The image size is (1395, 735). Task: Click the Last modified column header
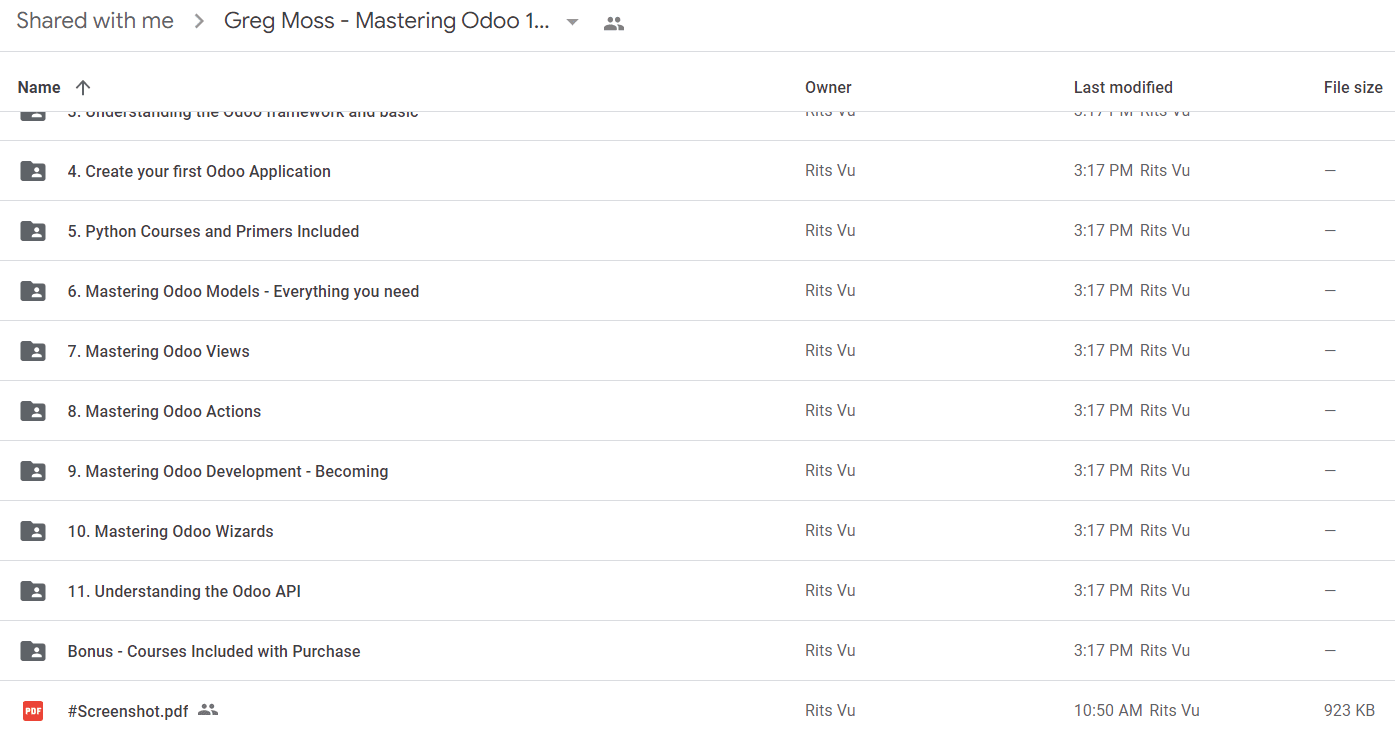1123,87
